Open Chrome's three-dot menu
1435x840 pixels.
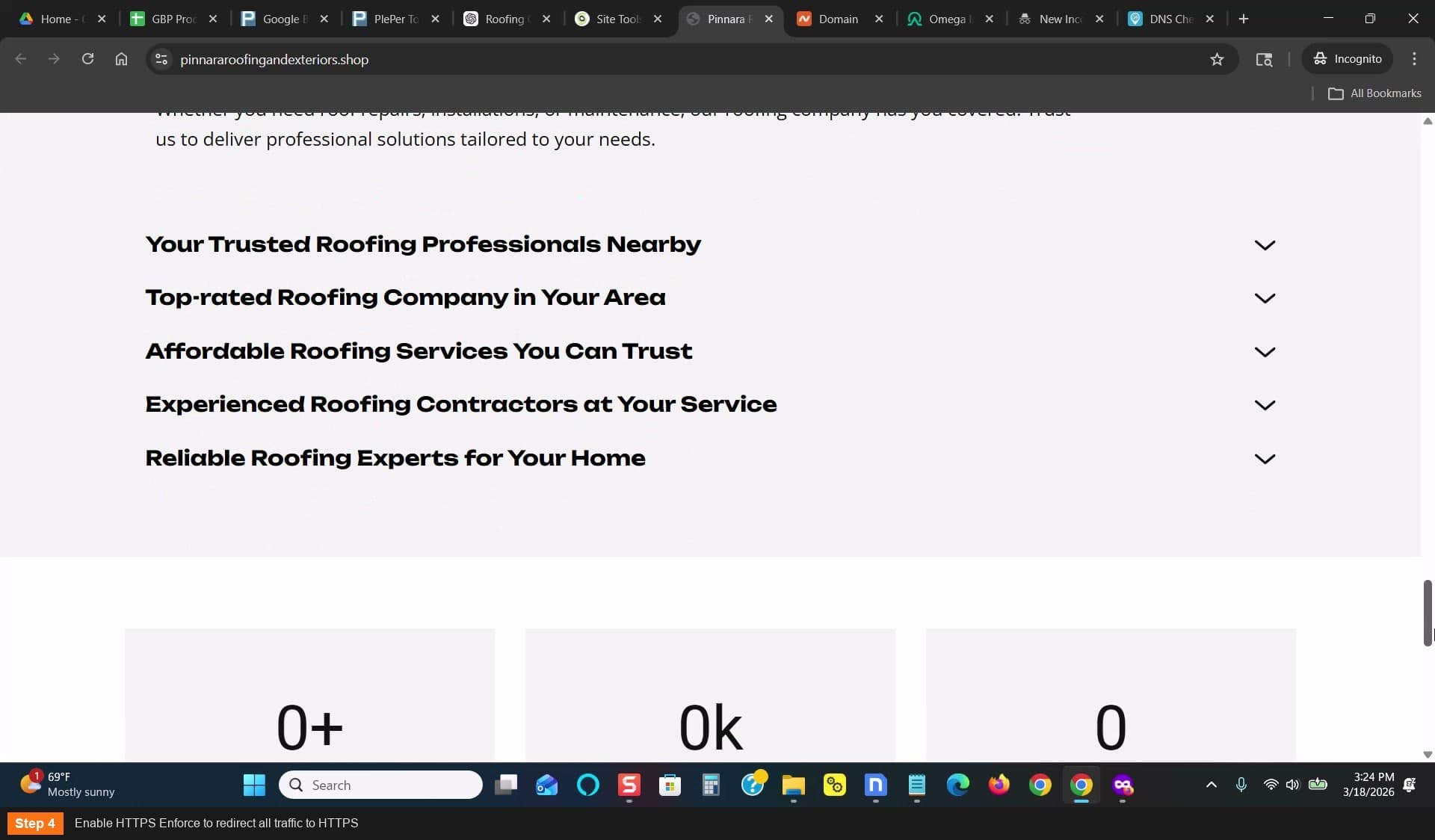point(1414,59)
